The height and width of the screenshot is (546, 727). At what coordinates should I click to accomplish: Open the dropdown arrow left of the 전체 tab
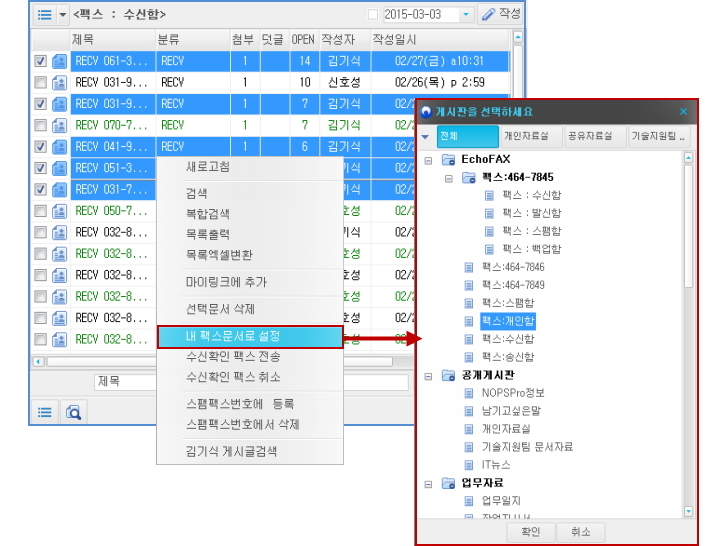point(425,137)
